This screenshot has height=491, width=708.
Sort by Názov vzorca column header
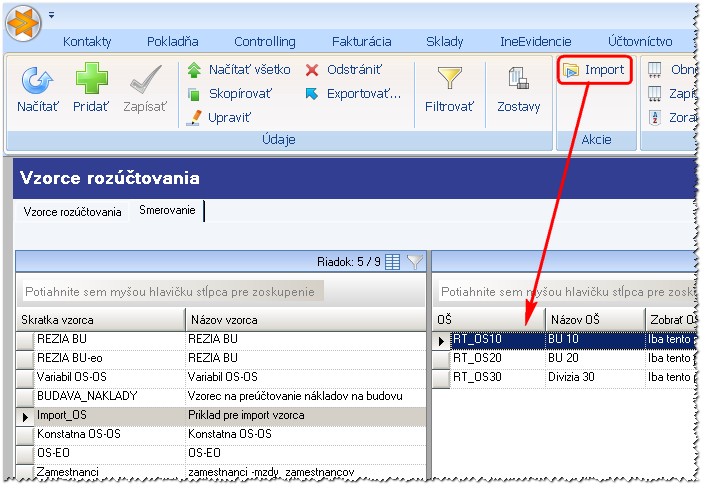click(x=306, y=320)
